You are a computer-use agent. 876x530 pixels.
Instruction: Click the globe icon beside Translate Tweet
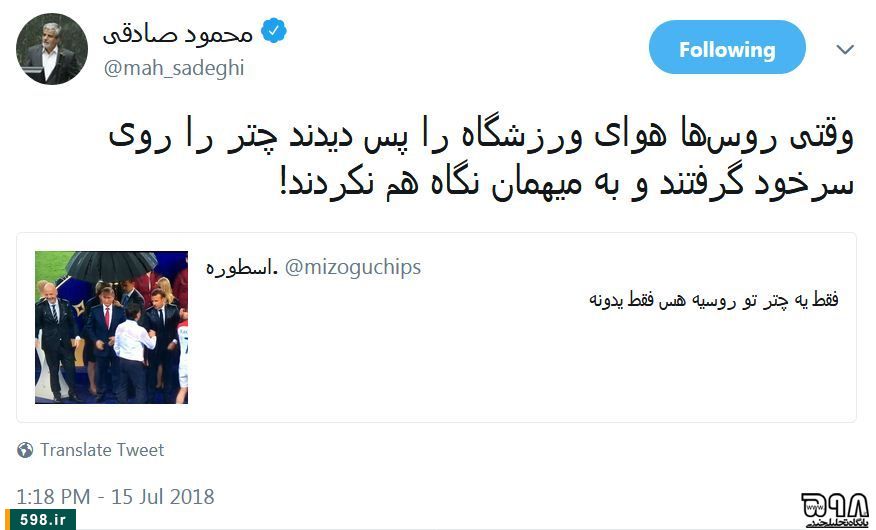[x=25, y=450]
